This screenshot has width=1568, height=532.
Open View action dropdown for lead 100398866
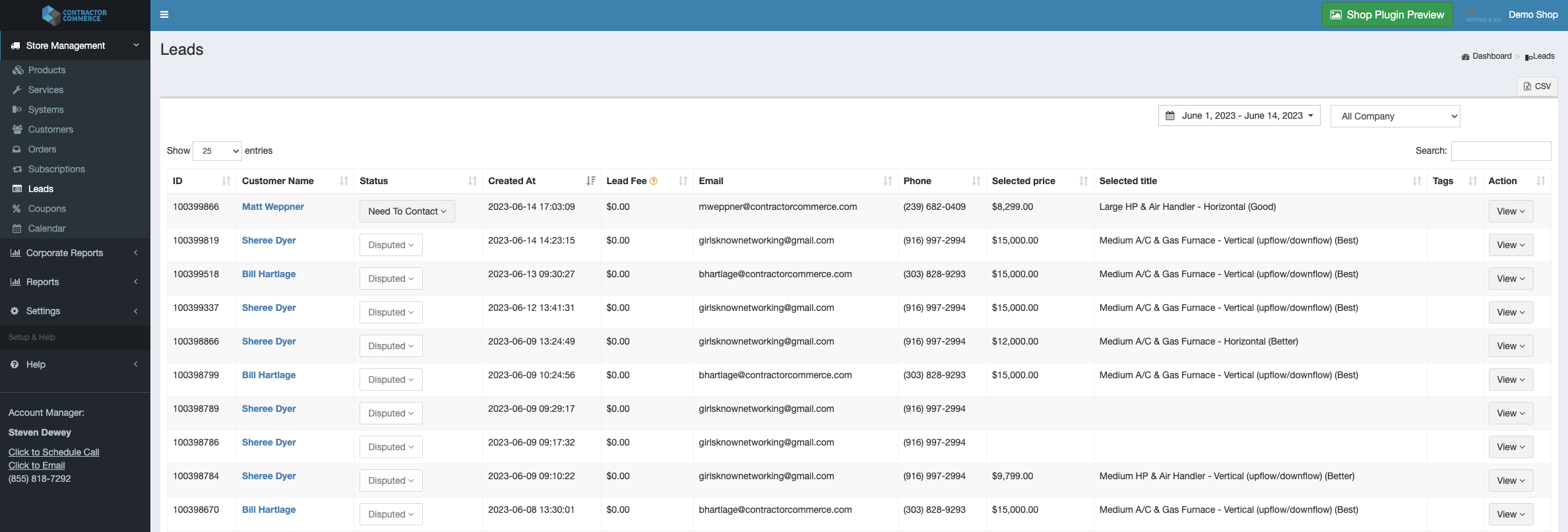[1511, 346]
